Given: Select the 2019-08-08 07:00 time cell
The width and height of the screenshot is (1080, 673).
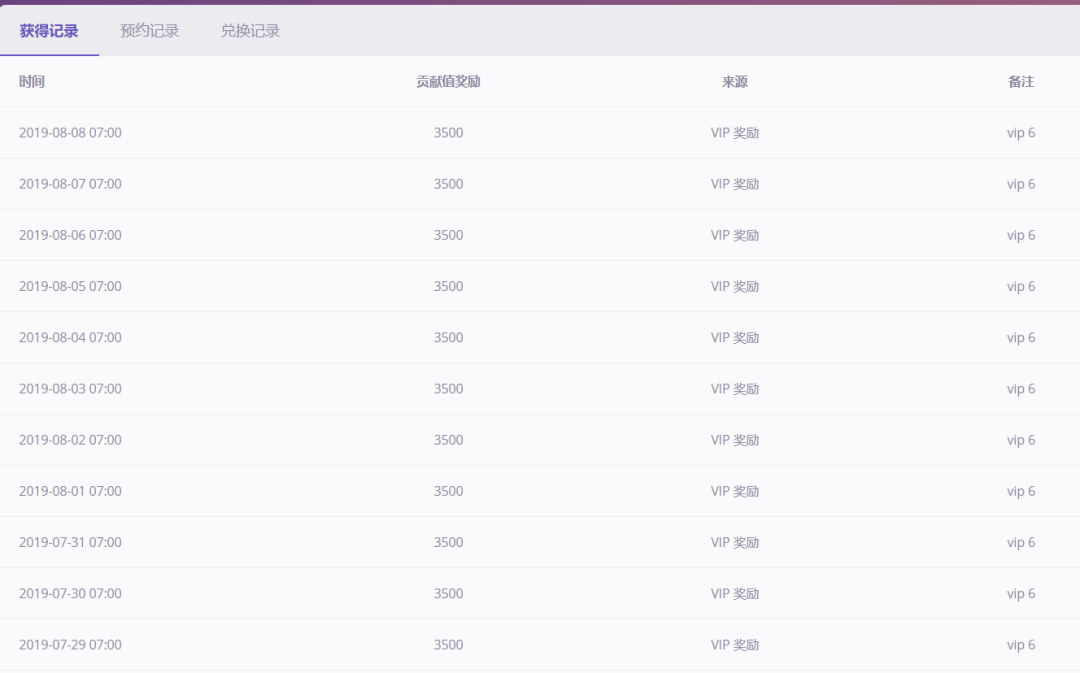Looking at the screenshot, I should point(70,132).
